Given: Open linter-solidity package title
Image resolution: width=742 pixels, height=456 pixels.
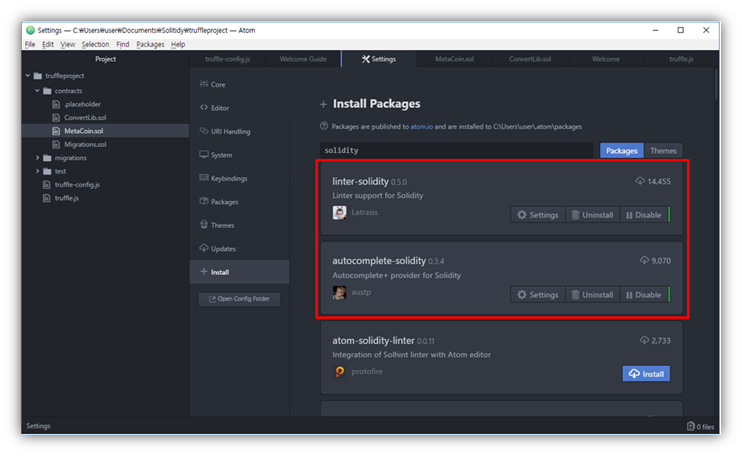Looking at the screenshot, I should (360, 181).
